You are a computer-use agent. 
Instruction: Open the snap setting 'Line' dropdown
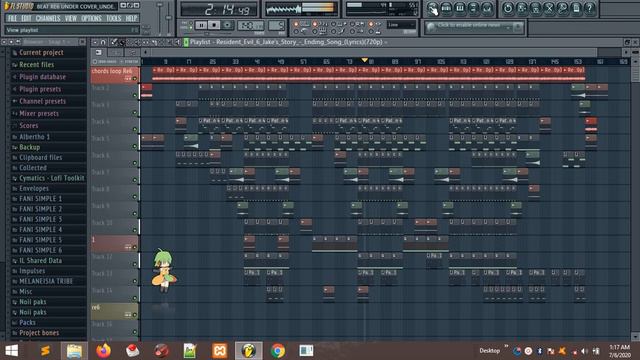401,25
